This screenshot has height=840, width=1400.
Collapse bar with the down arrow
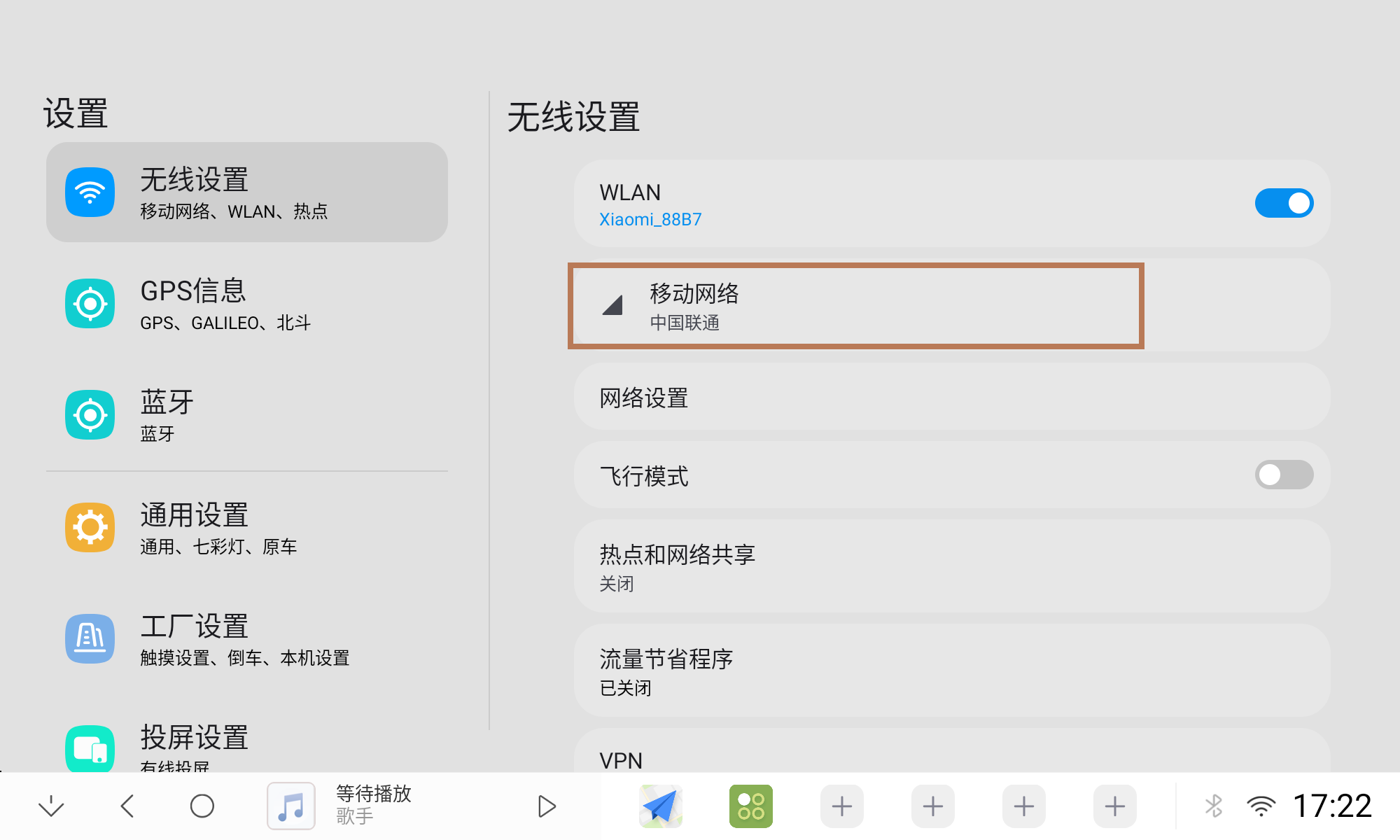coord(51,806)
